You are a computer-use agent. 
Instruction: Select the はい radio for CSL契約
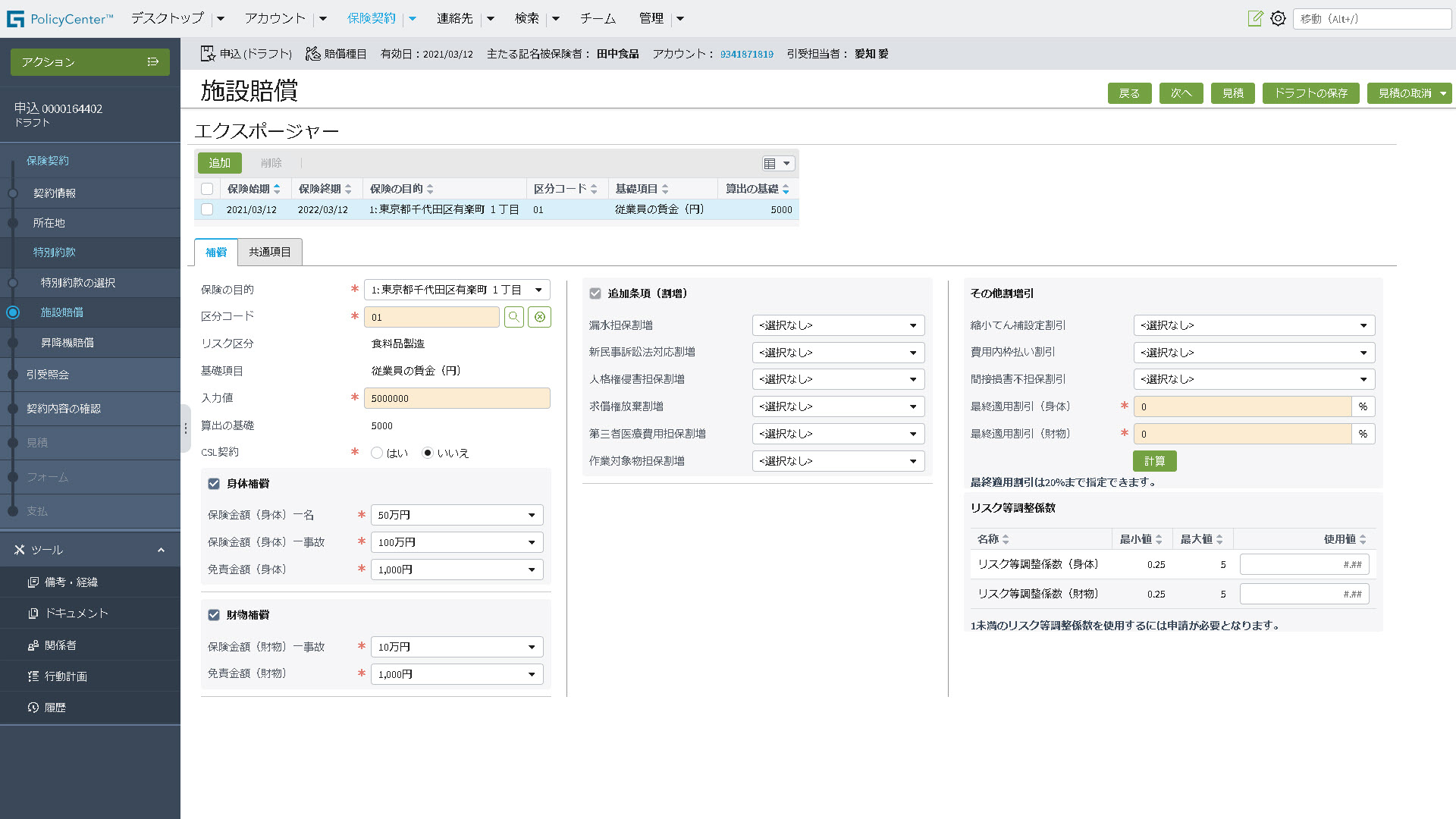[x=377, y=453]
